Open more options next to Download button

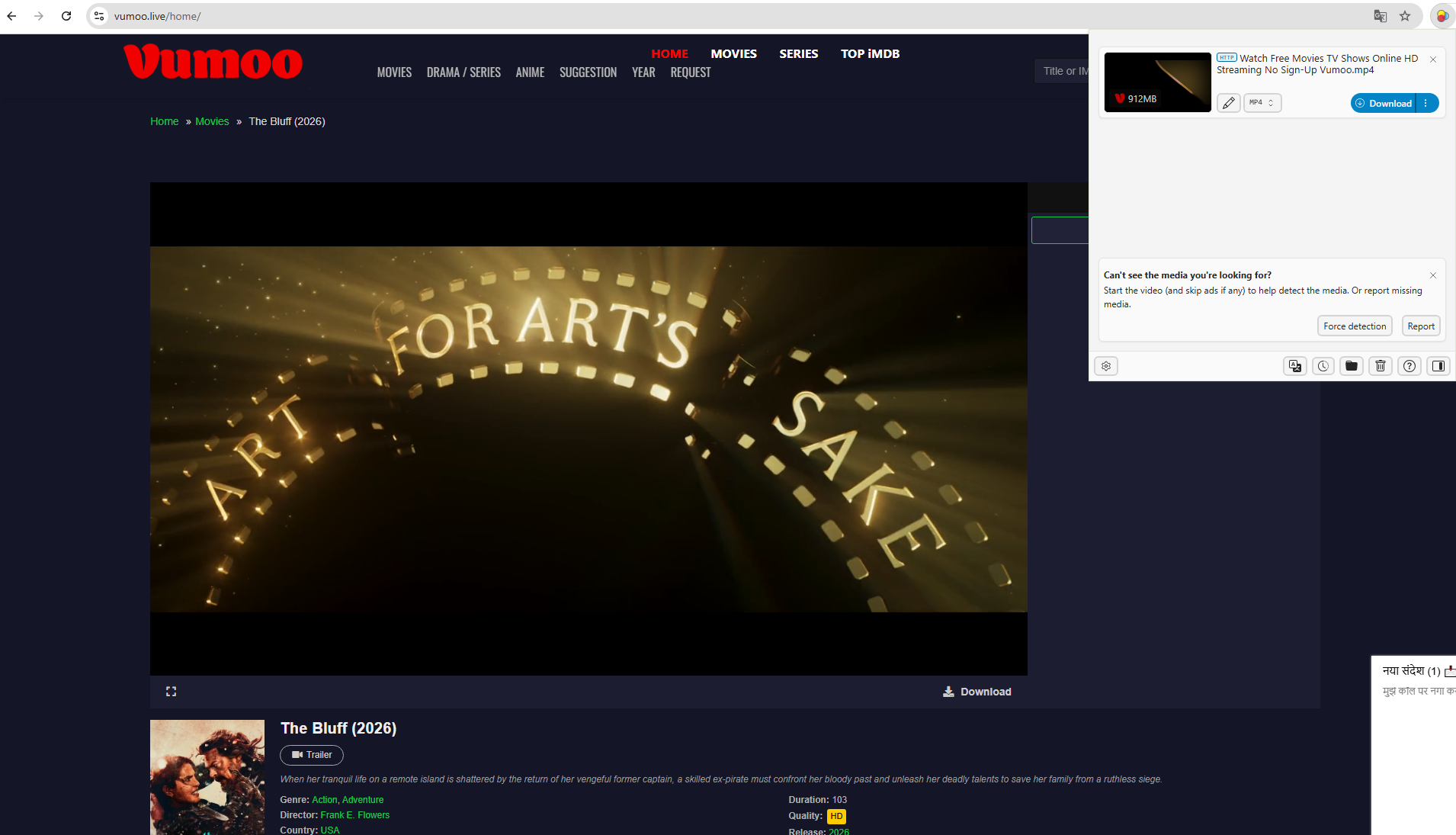click(x=1426, y=103)
